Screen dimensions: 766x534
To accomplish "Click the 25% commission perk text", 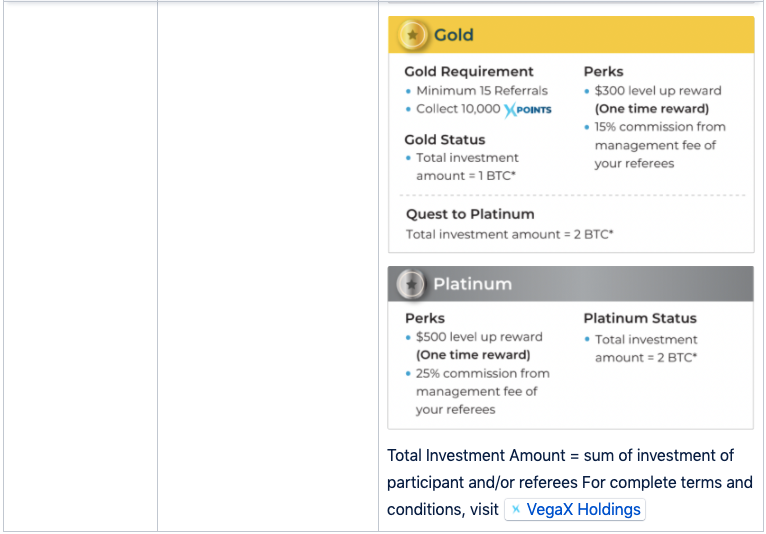I will [482, 373].
